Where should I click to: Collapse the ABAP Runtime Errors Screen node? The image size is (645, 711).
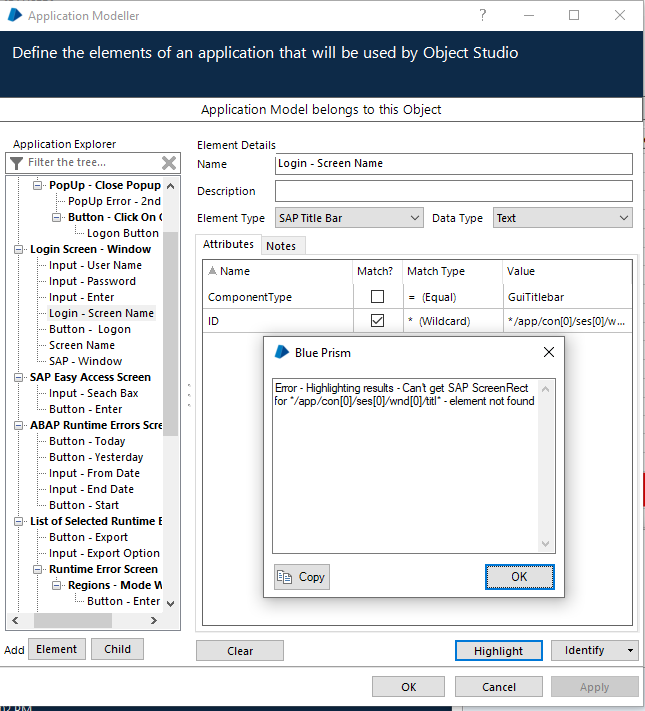19,425
